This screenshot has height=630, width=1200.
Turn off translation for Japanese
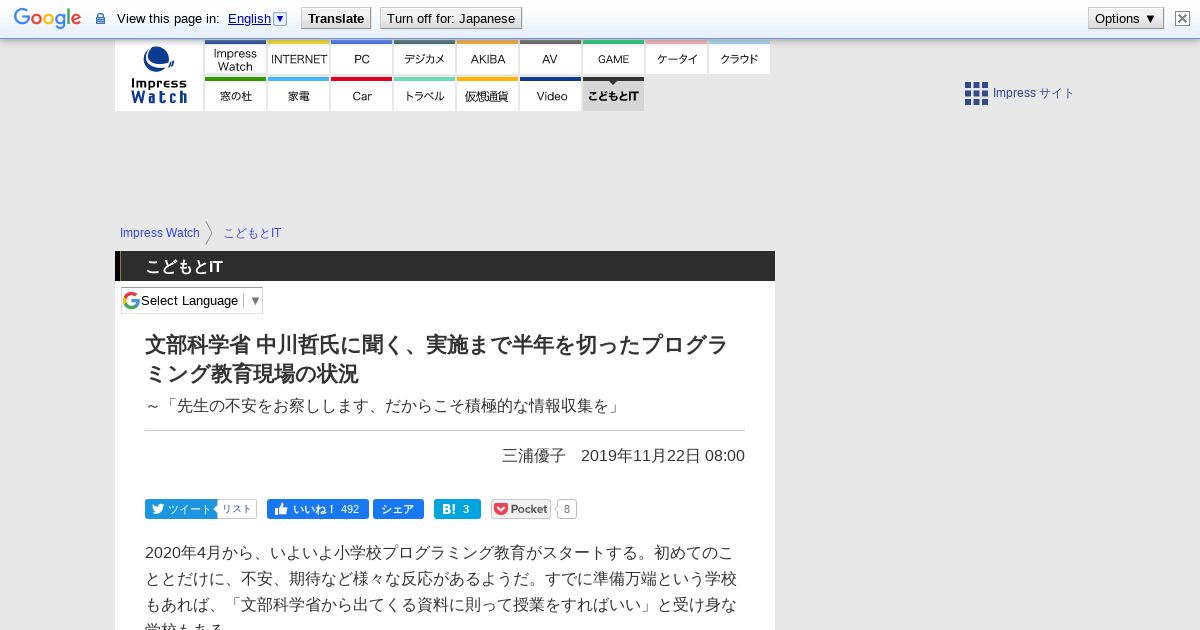pos(451,18)
